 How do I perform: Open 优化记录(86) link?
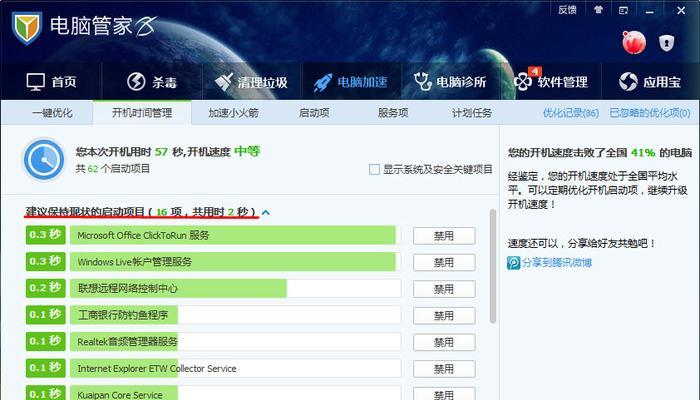pos(571,113)
